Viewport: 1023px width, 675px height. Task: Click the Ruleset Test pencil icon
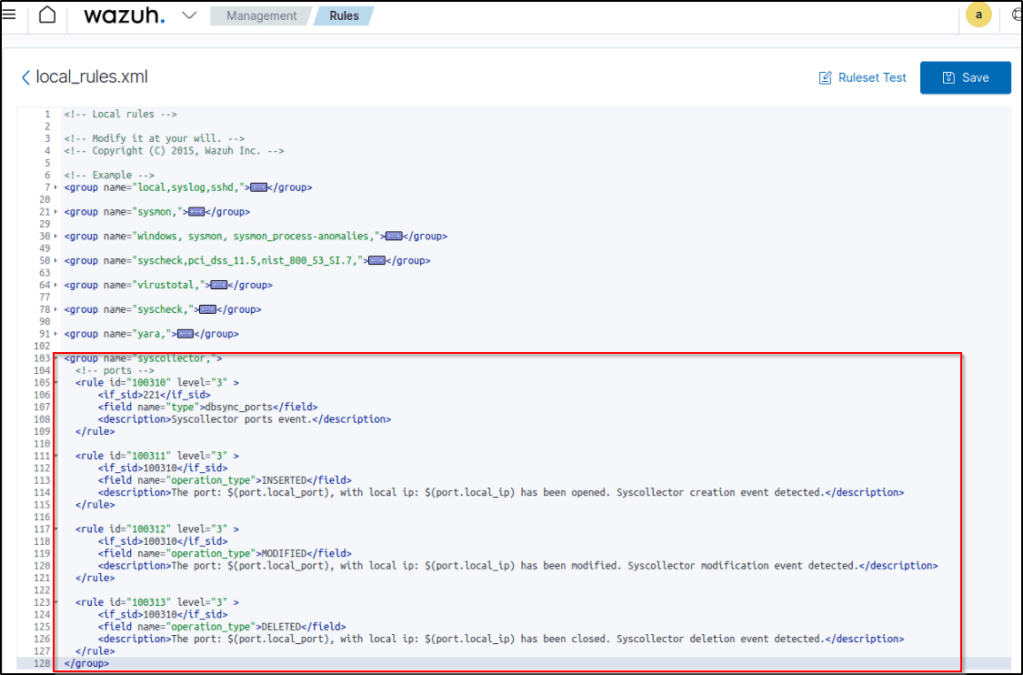(x=825, y=78)
